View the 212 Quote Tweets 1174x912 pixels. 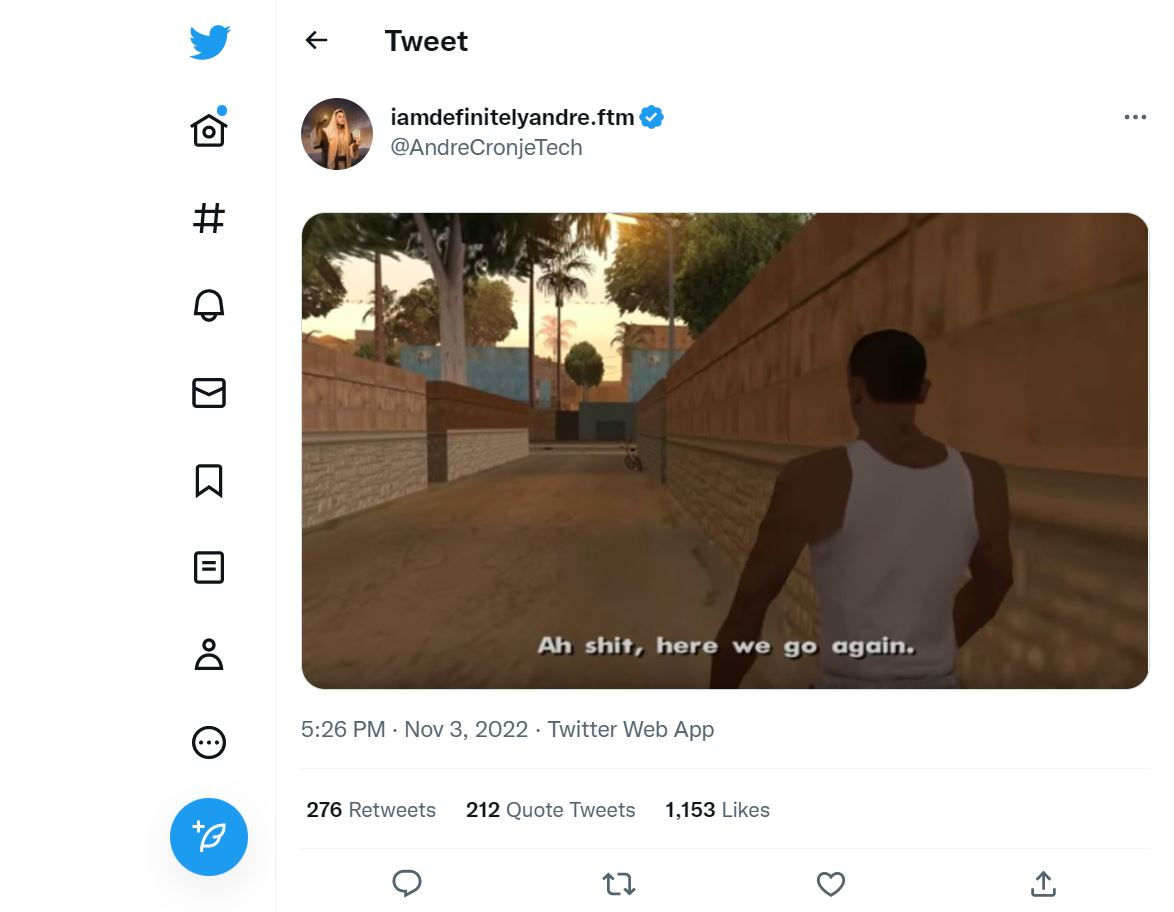(550, 810)
